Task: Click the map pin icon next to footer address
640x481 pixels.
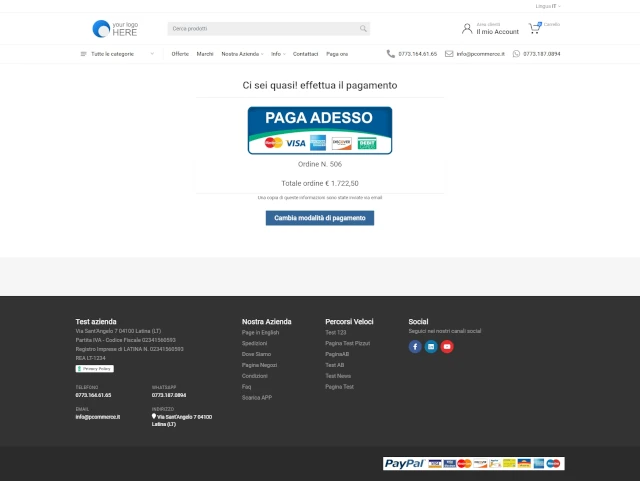Action: pyautogui.click(x=154, y=416)
